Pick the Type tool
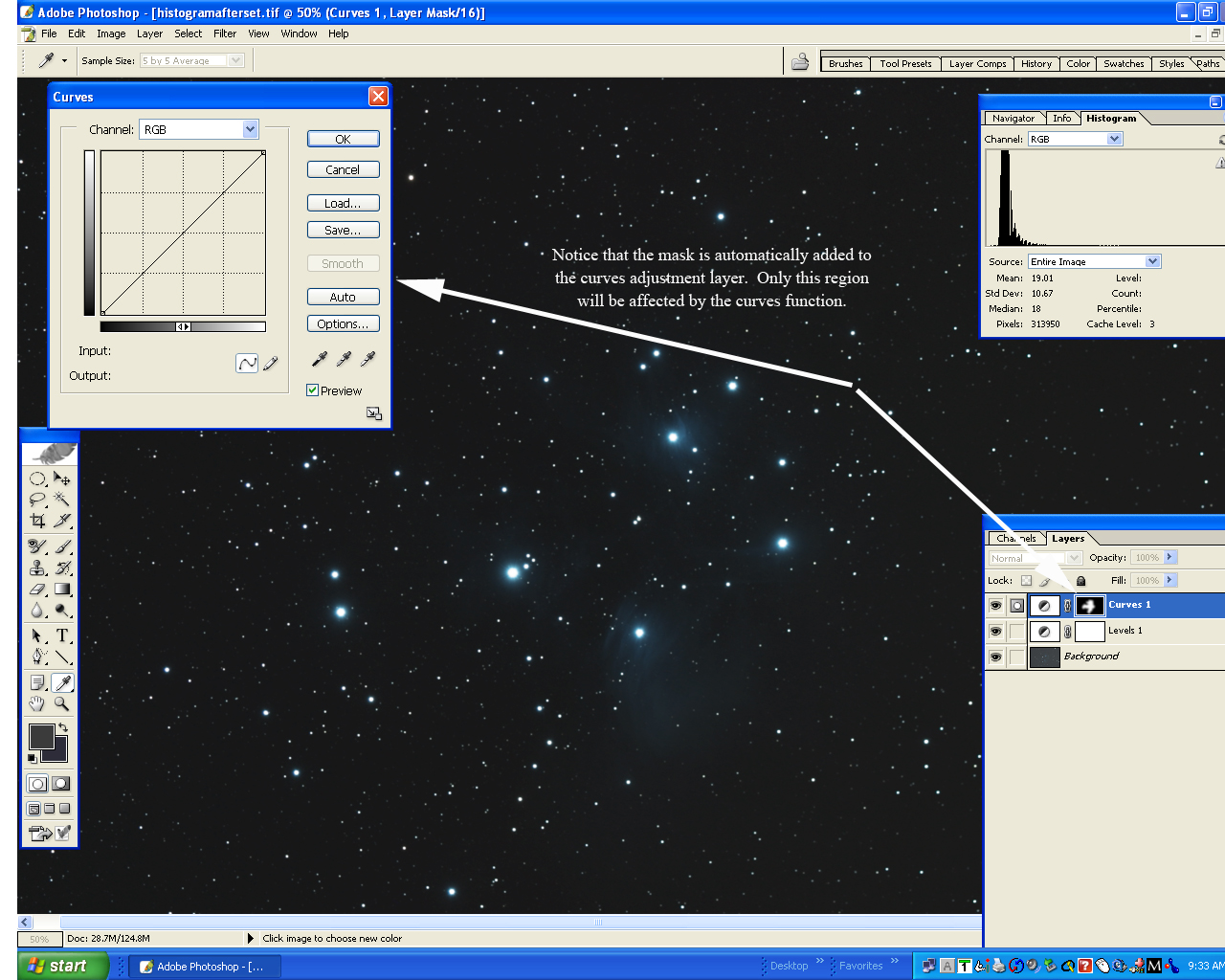The height and width of the screenshot is (980, 1225). [62, 635]
